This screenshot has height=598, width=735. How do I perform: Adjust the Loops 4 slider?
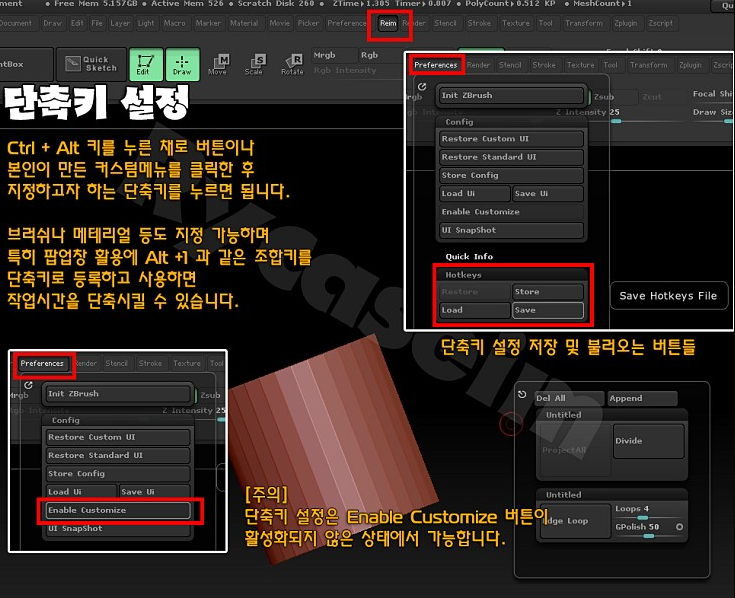coord(649,511)
